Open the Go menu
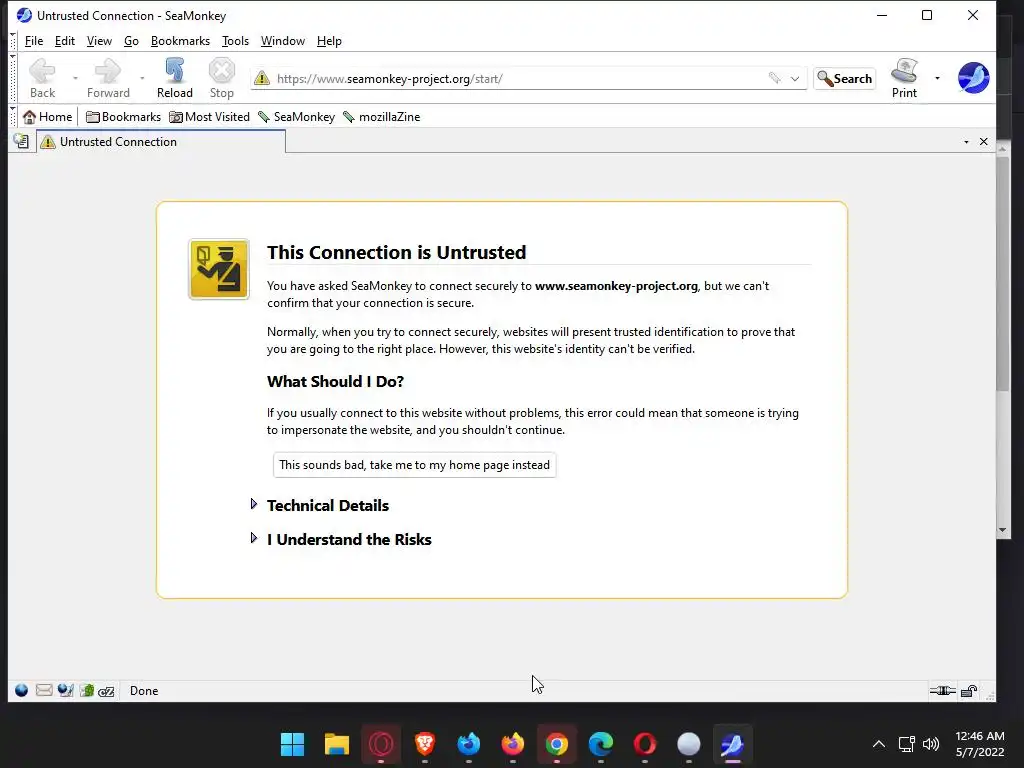1024x768 pixels. [131, 40]
